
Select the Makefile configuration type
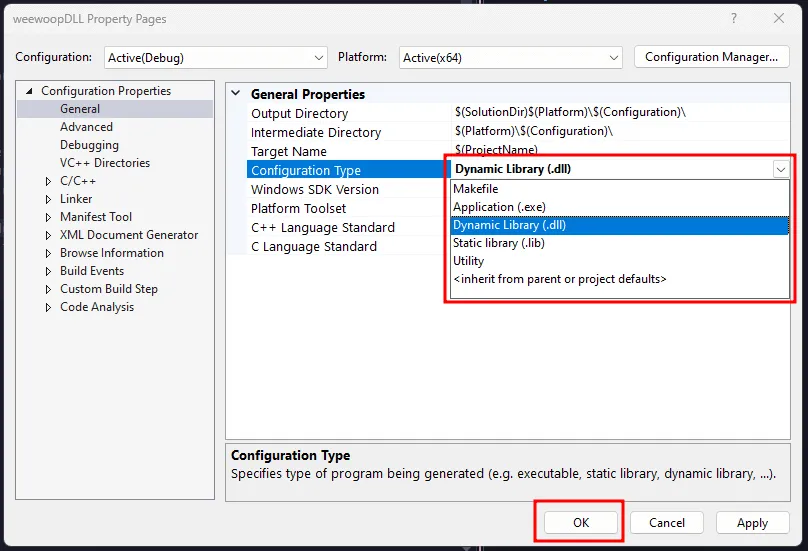475,189
